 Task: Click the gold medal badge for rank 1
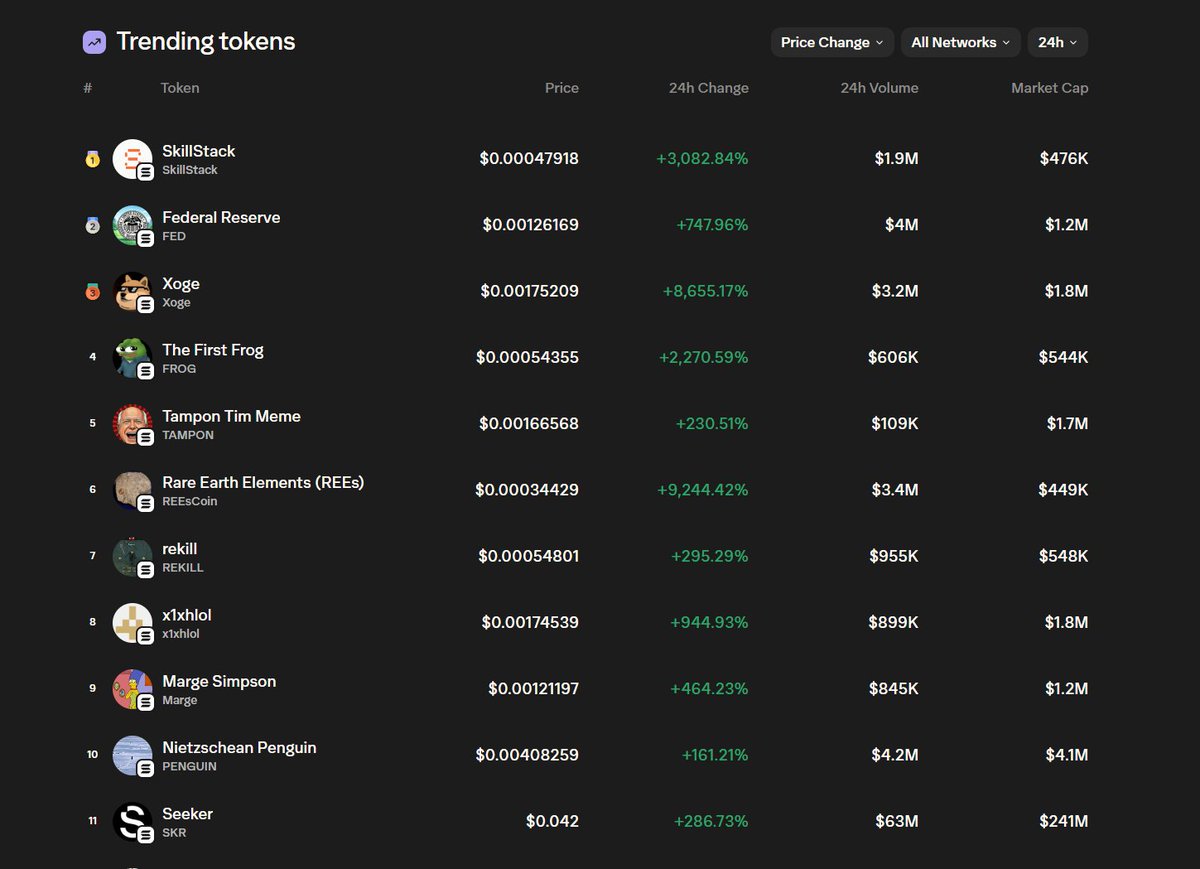pos(92,158)
